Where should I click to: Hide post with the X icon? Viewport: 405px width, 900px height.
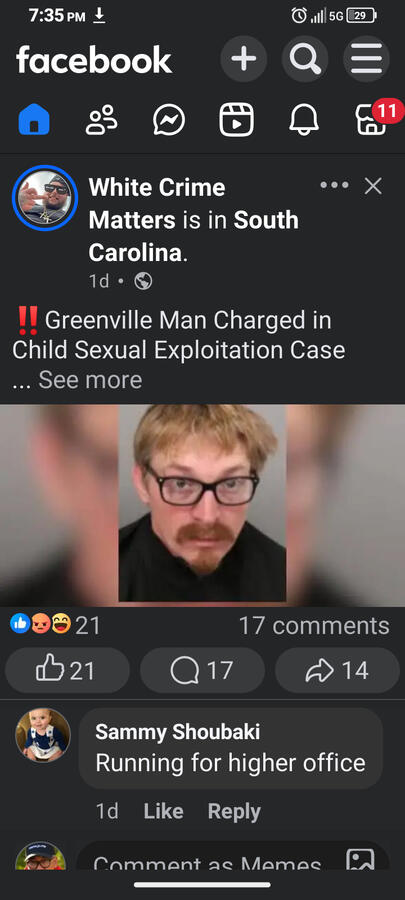pos(373,185)
